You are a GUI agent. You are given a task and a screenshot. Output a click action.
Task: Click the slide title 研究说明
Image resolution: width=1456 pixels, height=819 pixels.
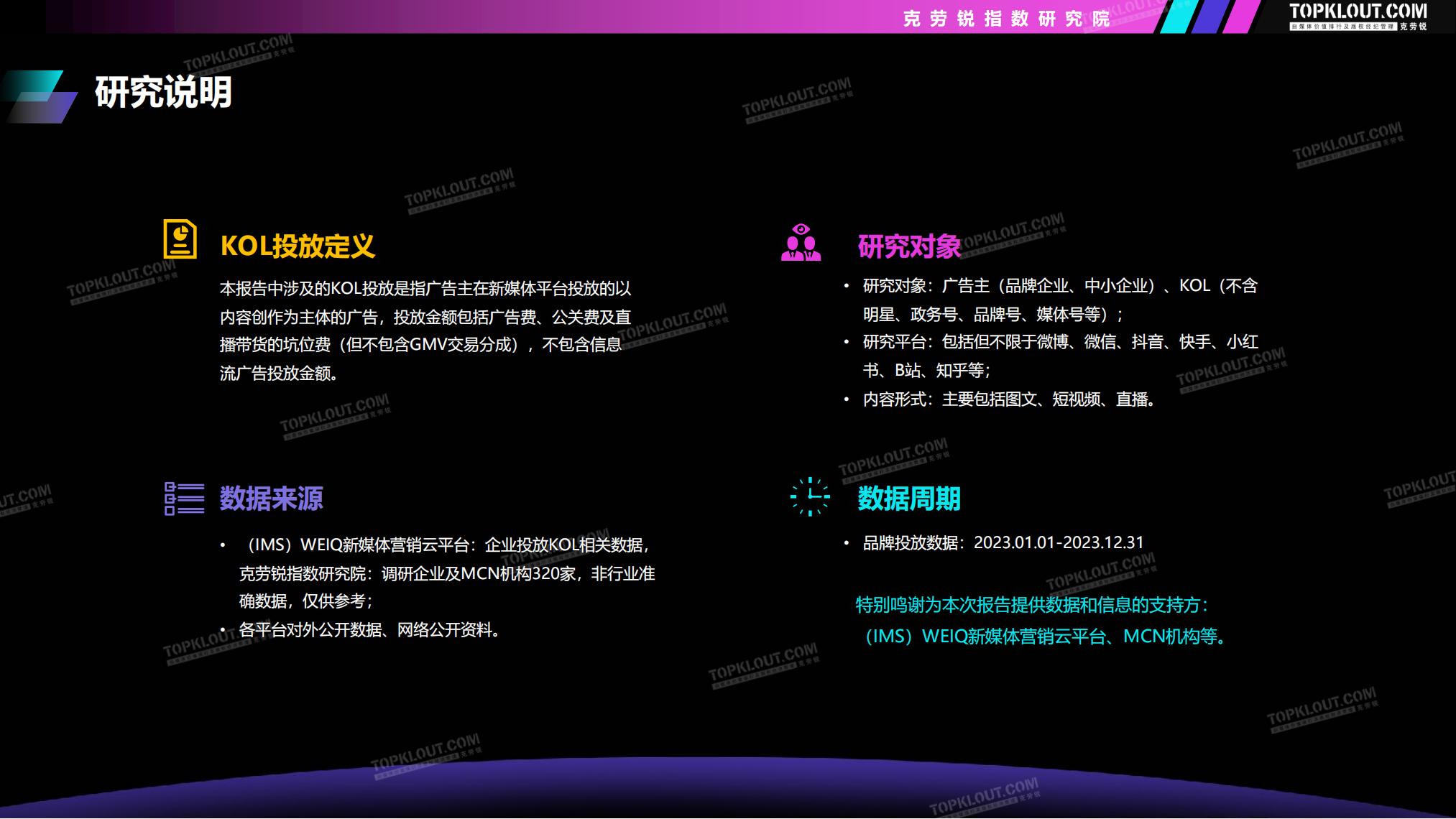[x=163, y=92]
